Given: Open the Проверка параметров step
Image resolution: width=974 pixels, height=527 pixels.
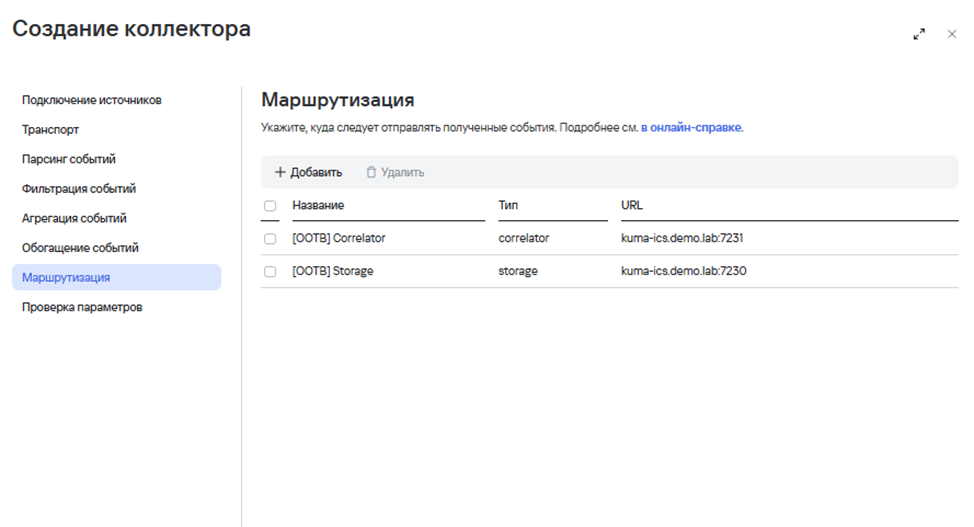Looking at the screenshot, I should coord(82,307).
